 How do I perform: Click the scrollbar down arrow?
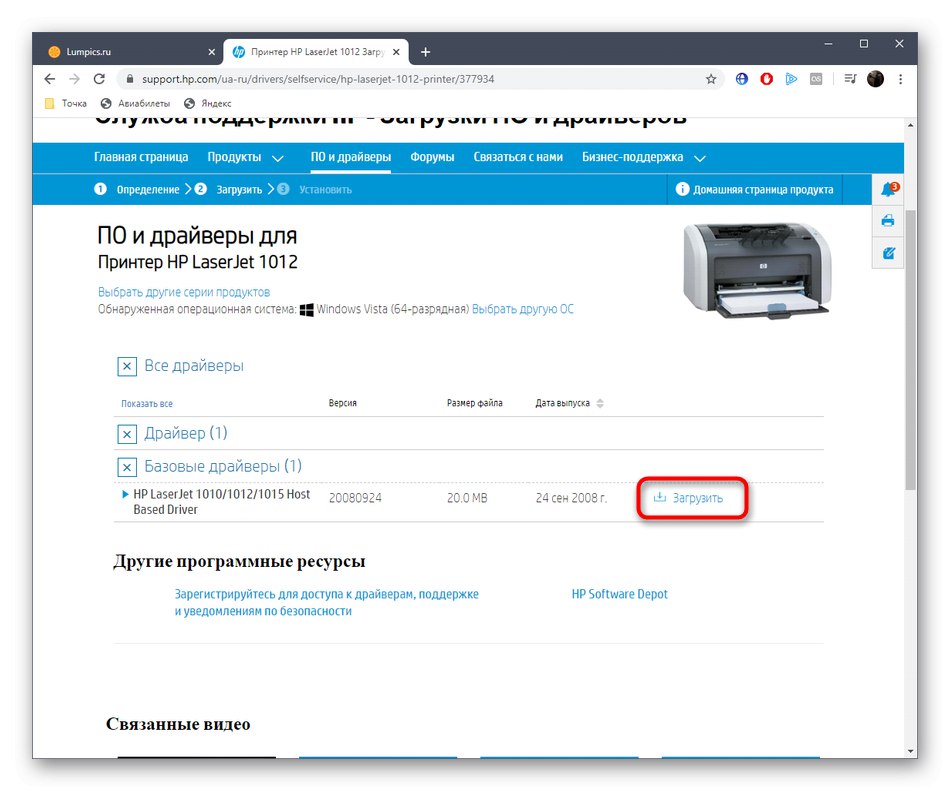click(910, 751)
